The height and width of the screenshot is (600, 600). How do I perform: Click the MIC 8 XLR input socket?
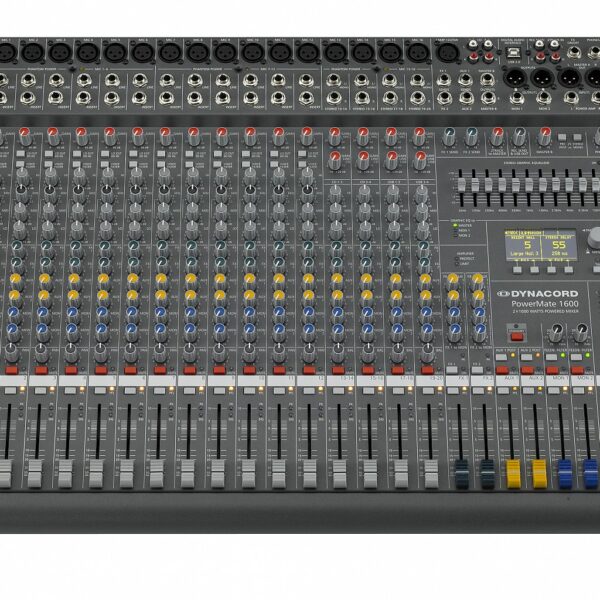pyautogui.click(x=197, y=52)
